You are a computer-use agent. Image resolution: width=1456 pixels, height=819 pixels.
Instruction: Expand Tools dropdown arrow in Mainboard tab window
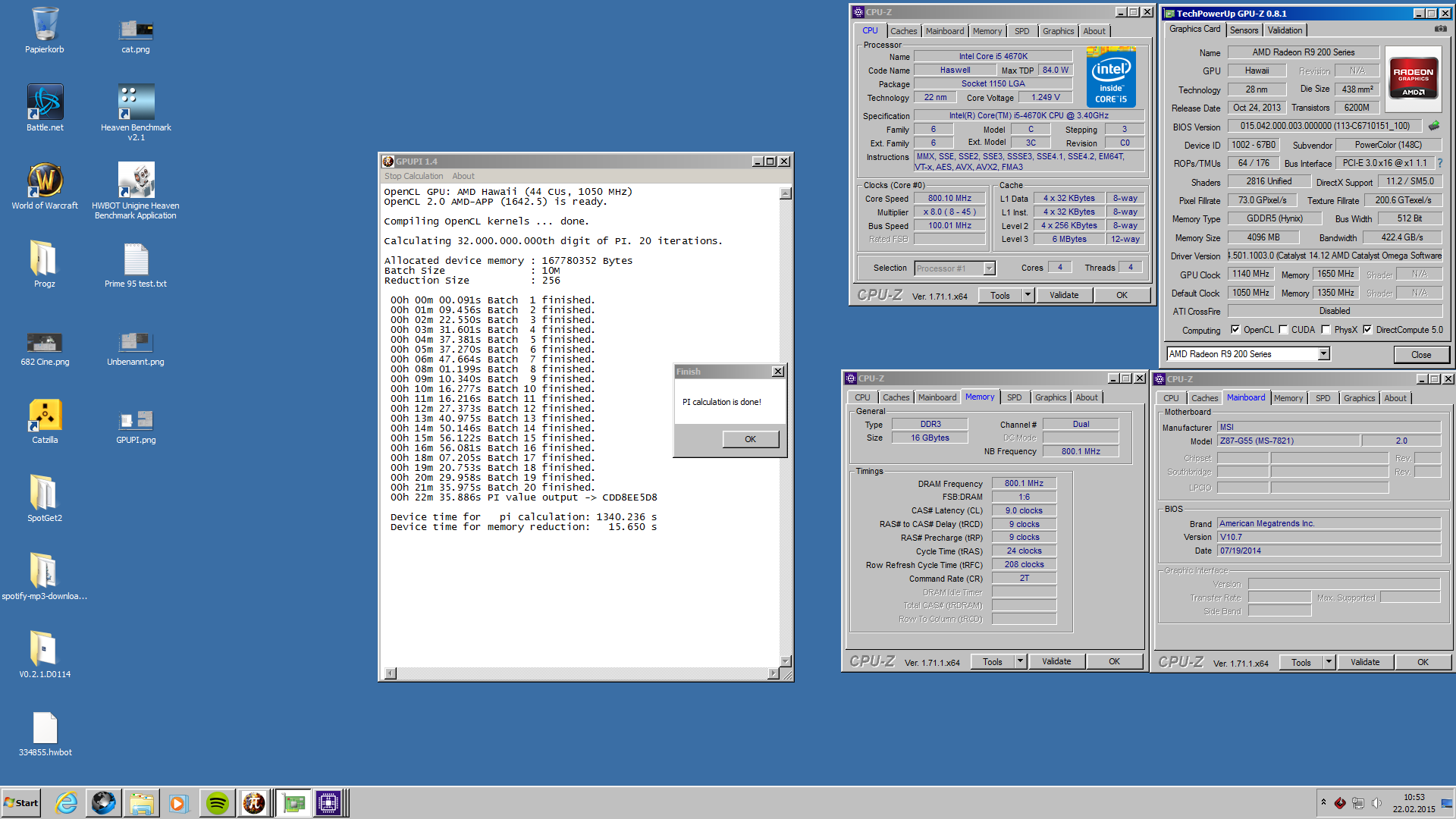[1329, 662]
